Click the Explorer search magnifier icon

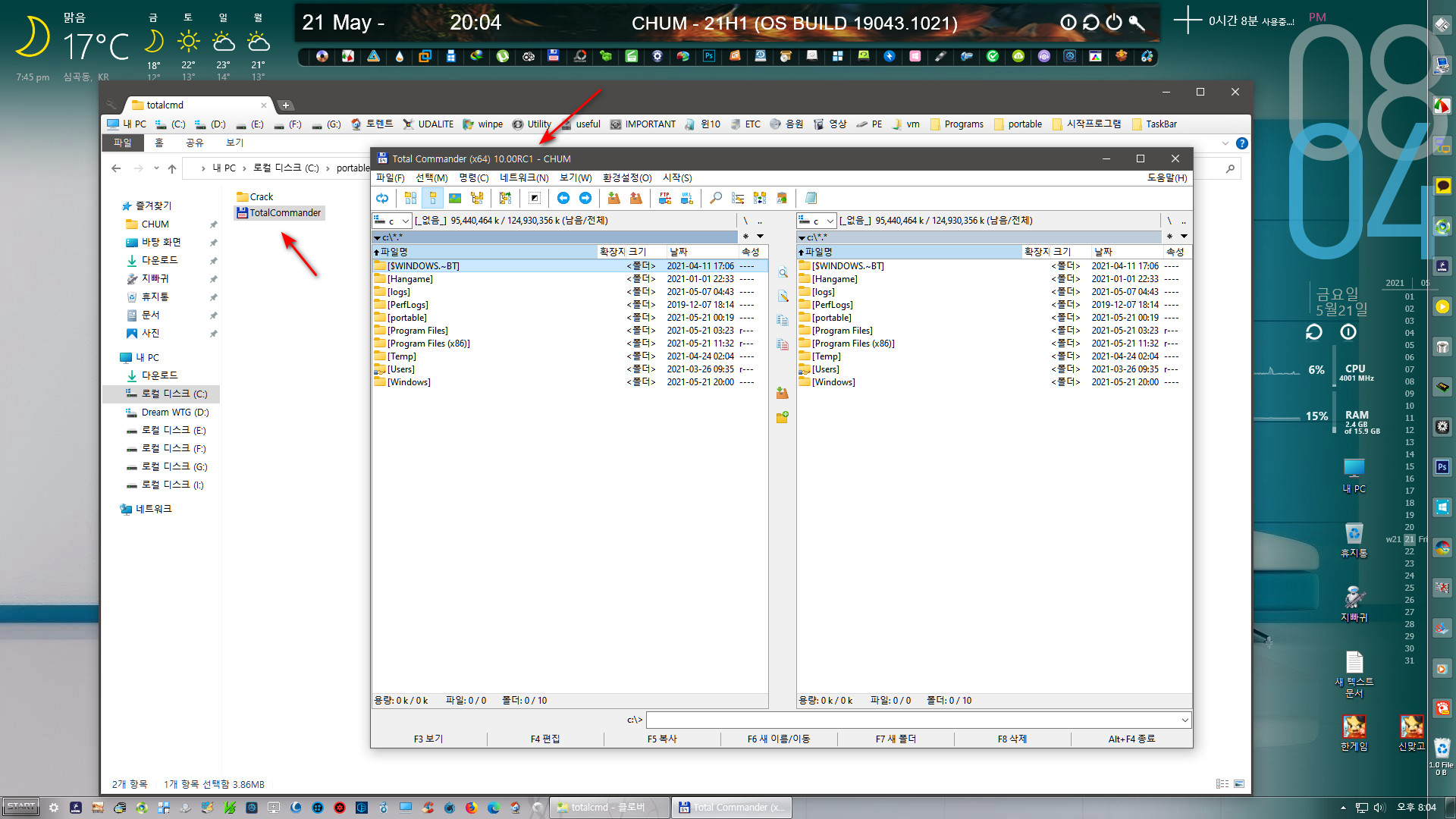coord(1230,168)
